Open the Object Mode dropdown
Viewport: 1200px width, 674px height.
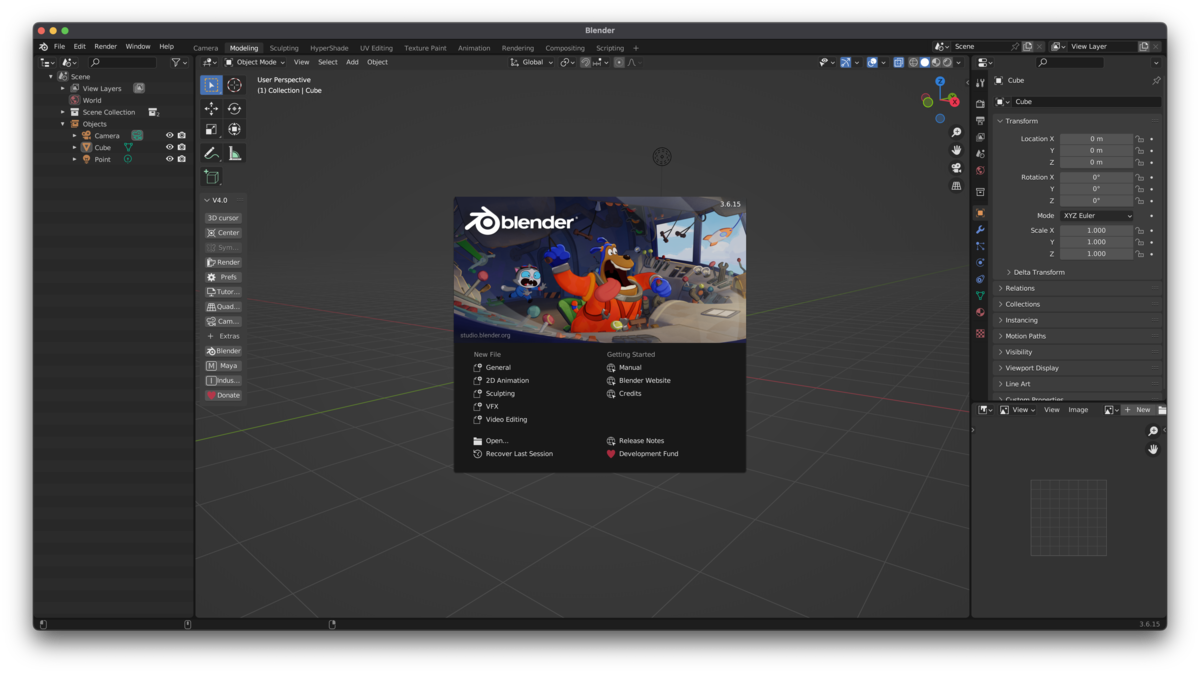pyautogui.click(x=255, y=62)
